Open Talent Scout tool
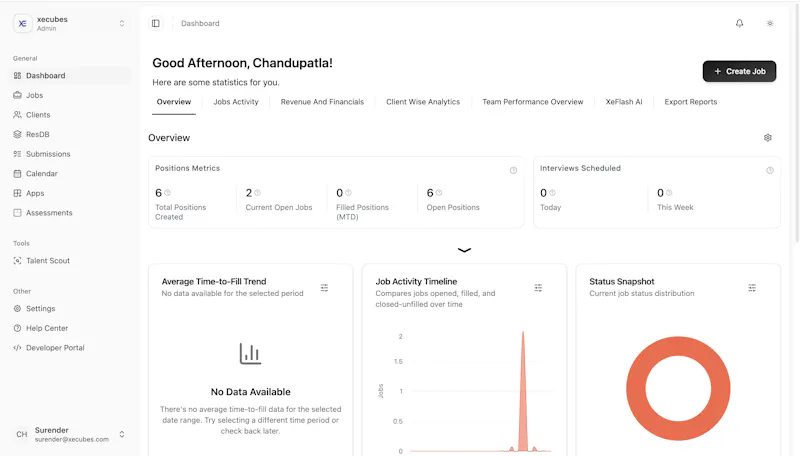The image size is (800, 456). (x=71, y=261)
